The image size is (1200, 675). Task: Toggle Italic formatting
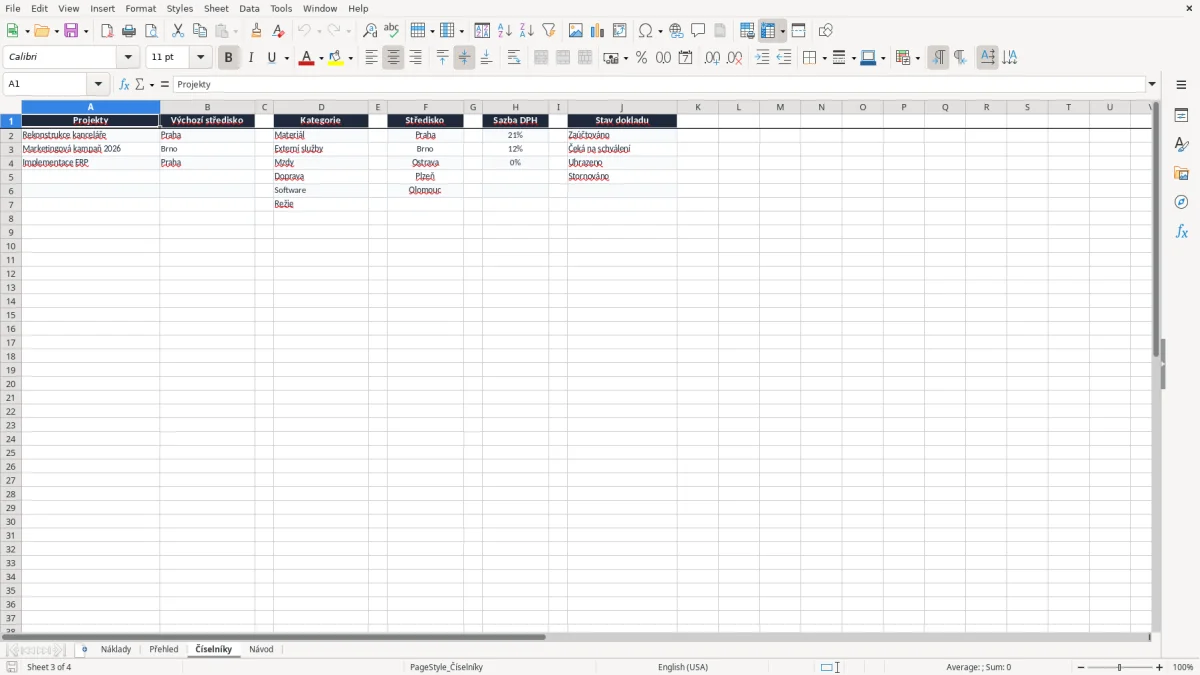[x=250, y=58]
